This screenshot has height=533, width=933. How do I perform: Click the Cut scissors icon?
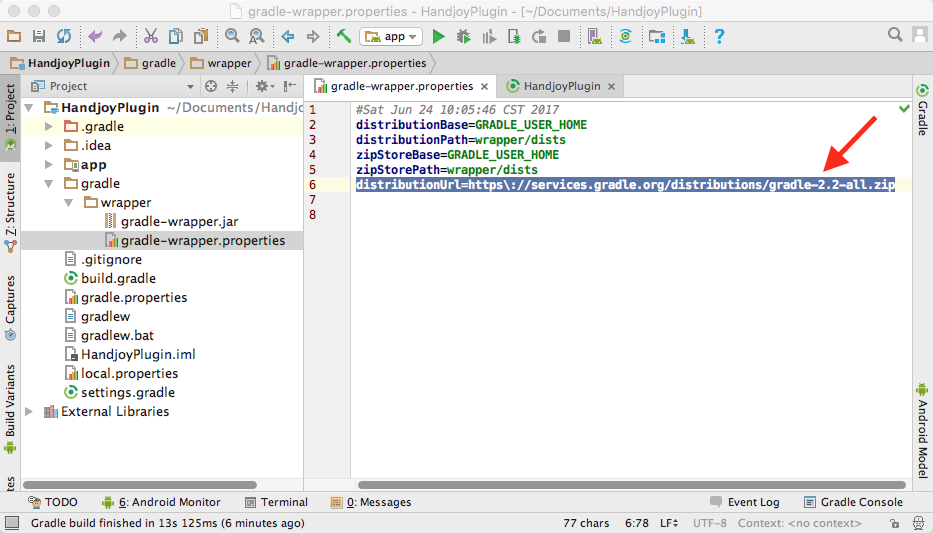pos(150,37)
